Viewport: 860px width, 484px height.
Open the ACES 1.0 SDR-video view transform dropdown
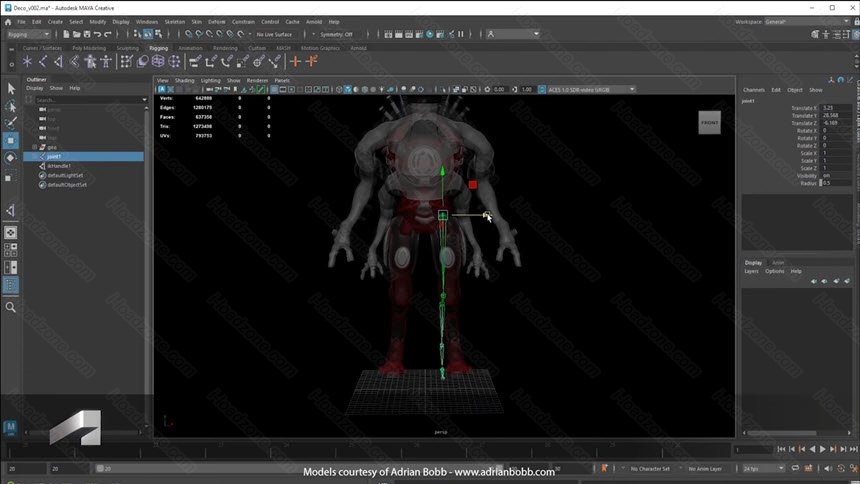(591, 89)
